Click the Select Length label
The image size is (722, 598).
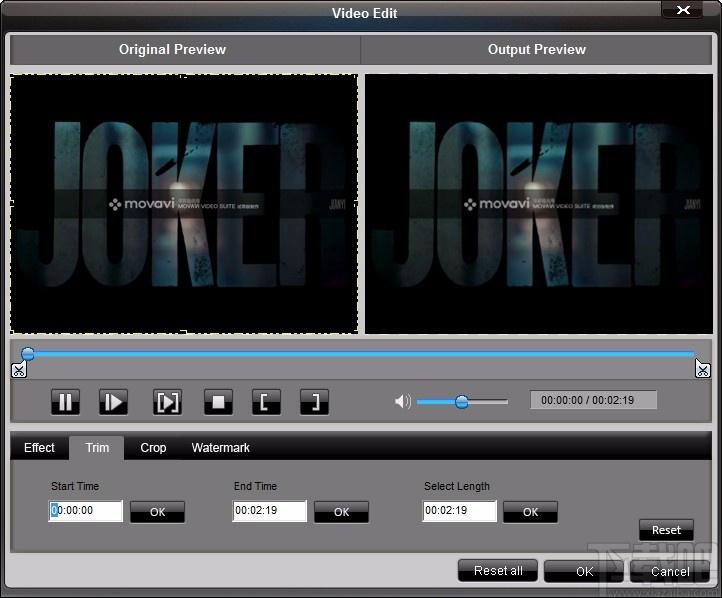457,486
